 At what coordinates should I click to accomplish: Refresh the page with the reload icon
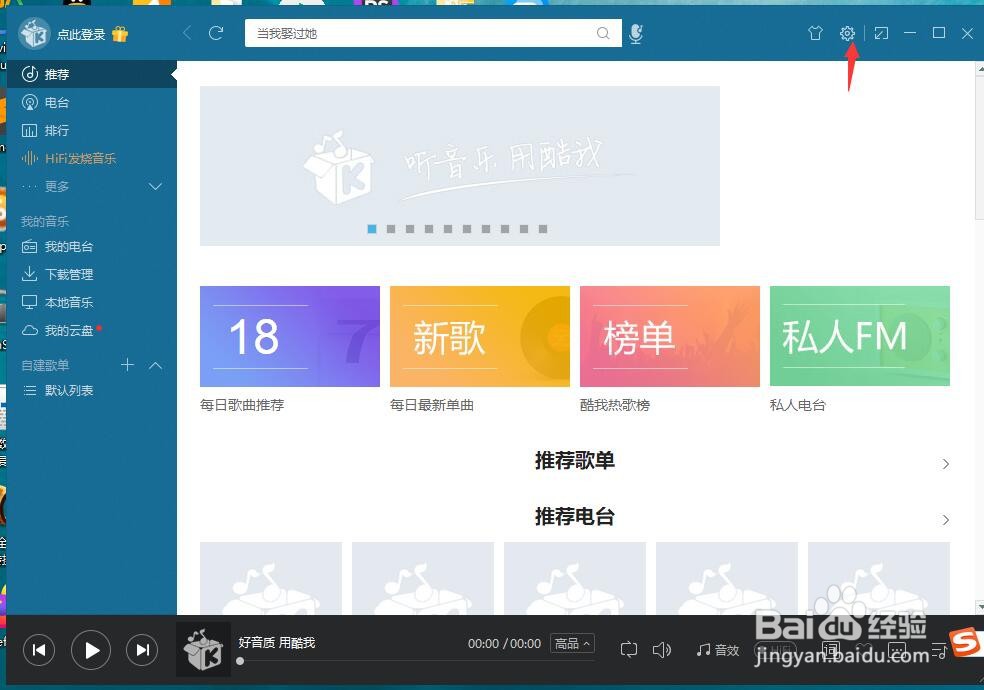tap(216, 33)
